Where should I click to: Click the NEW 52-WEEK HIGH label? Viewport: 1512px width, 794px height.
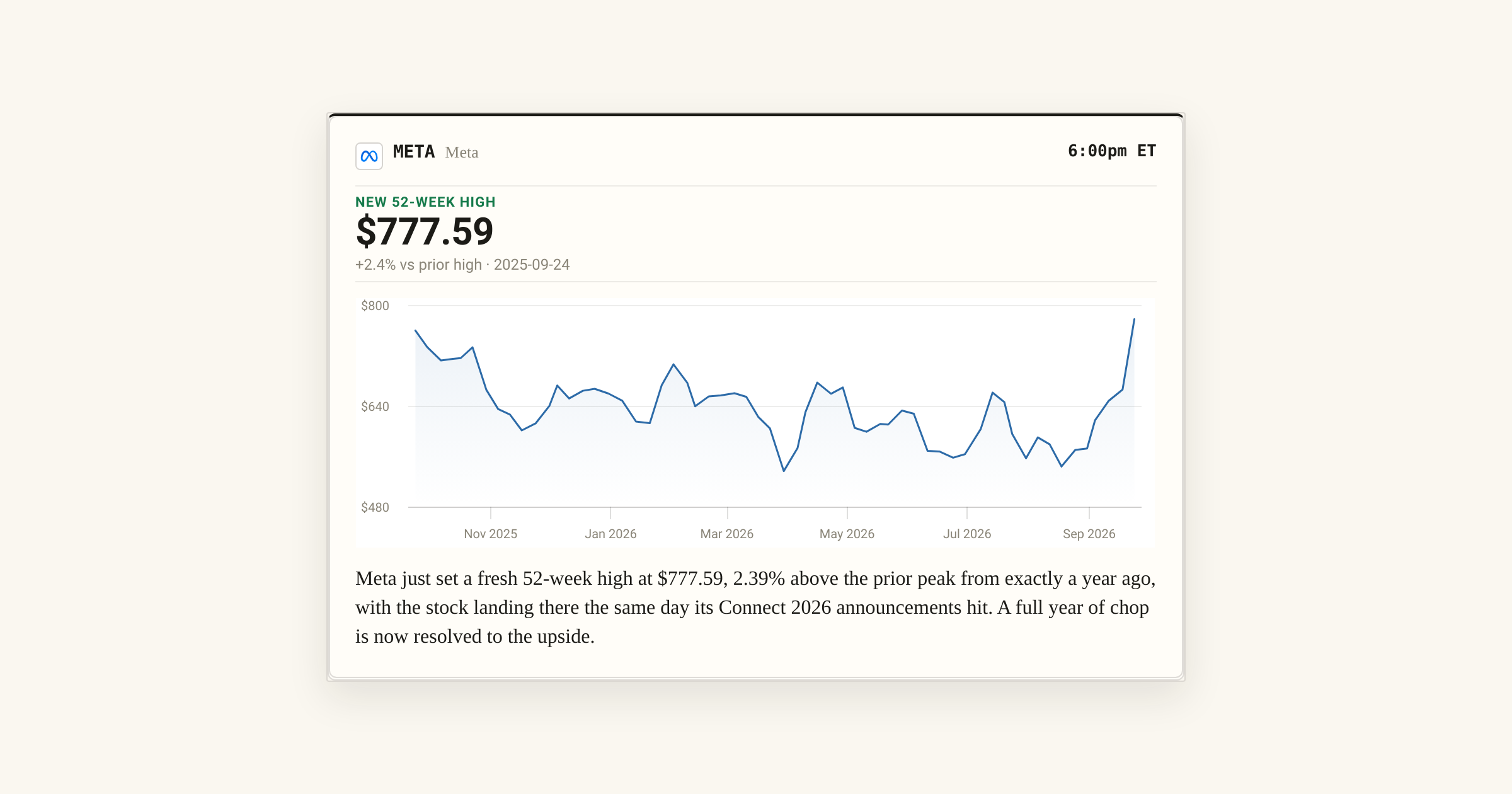click(x=425, y=202)
